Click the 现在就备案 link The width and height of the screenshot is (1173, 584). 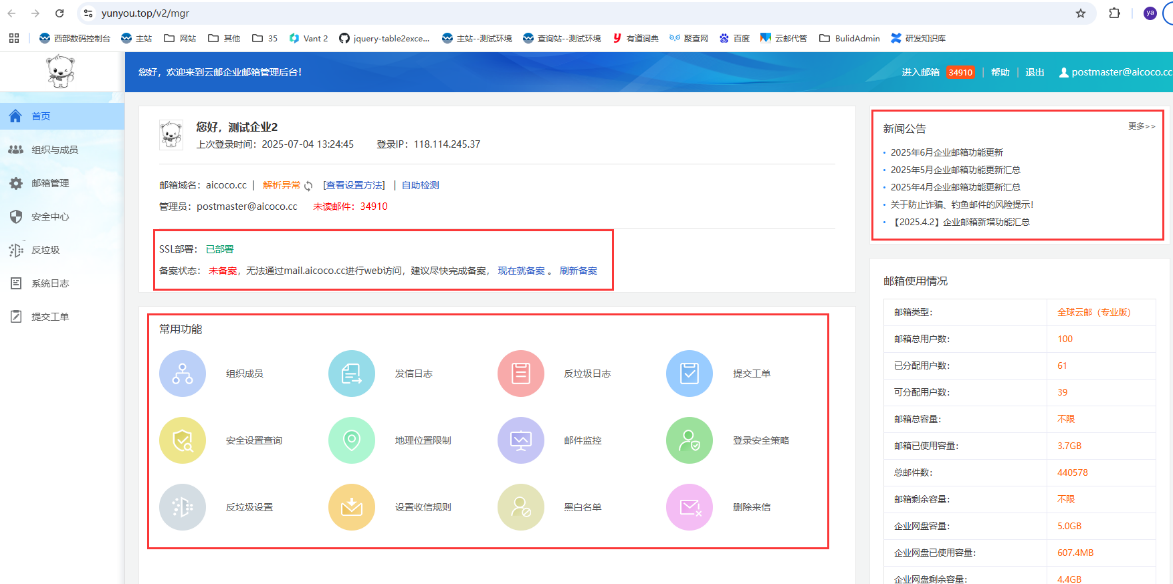[521, 271]
